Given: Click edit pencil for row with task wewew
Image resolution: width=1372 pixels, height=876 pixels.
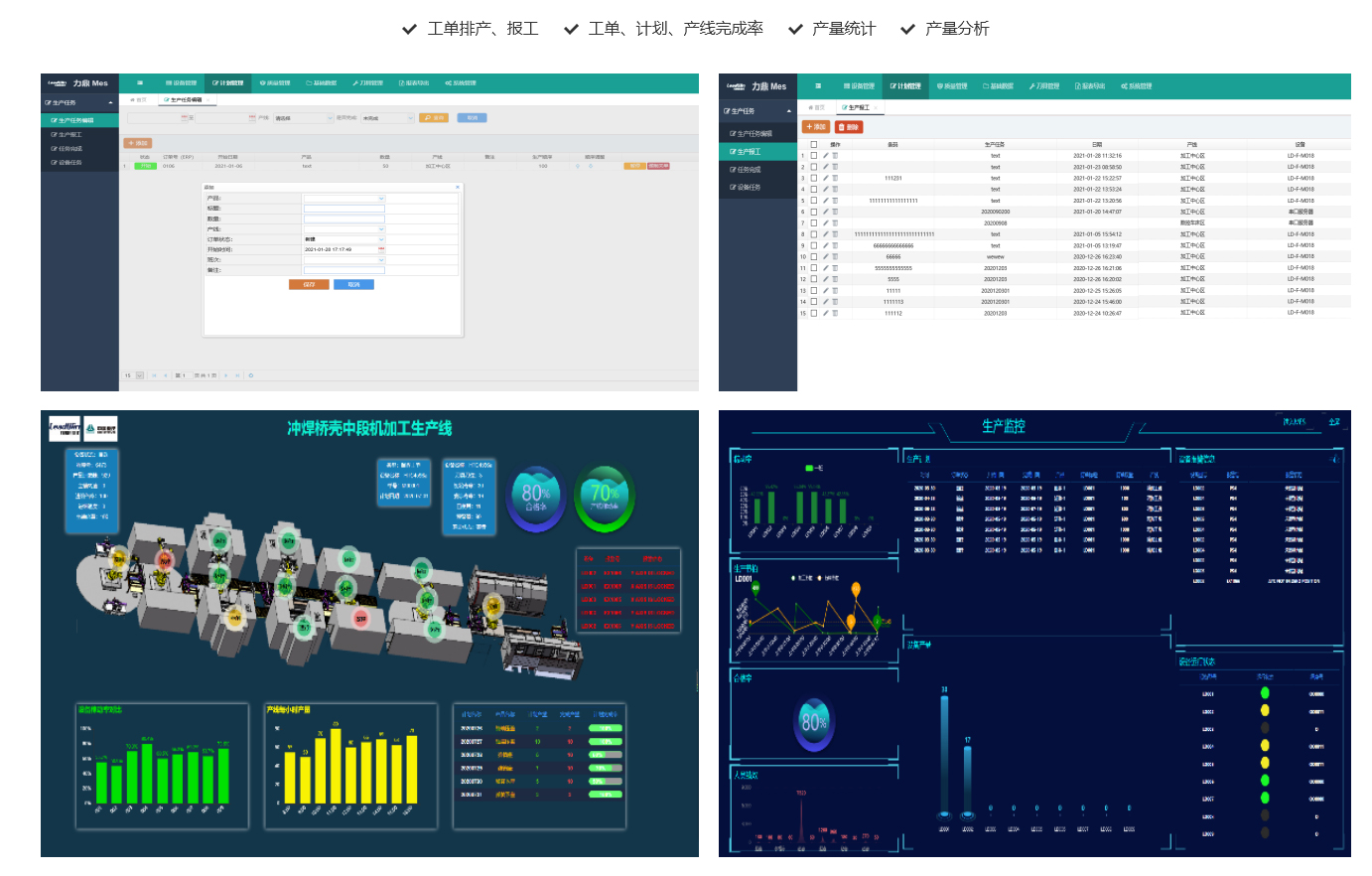Looking at the screenshot, I should coord(826,257).
